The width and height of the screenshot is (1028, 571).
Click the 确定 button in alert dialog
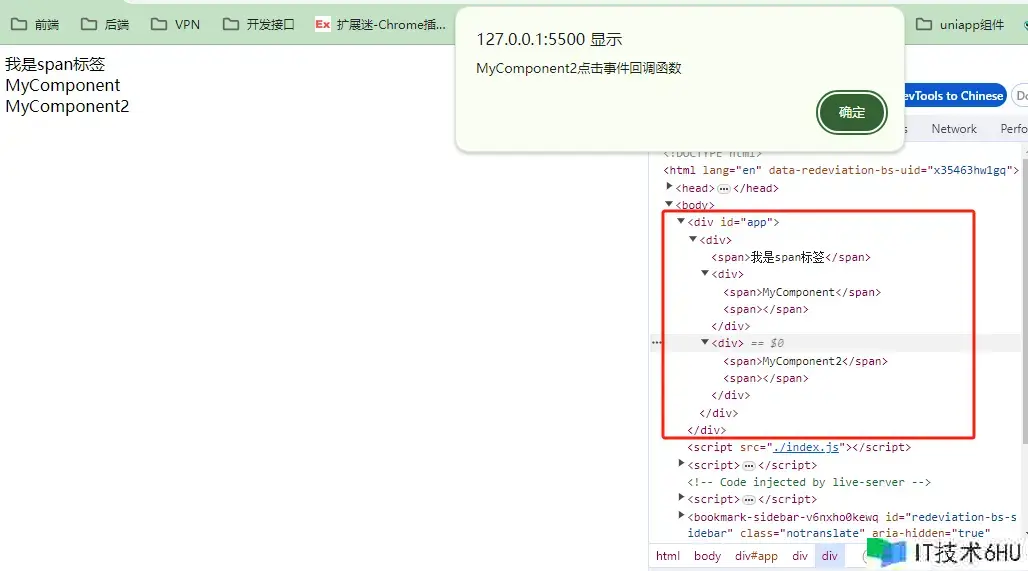click(852, 113)
